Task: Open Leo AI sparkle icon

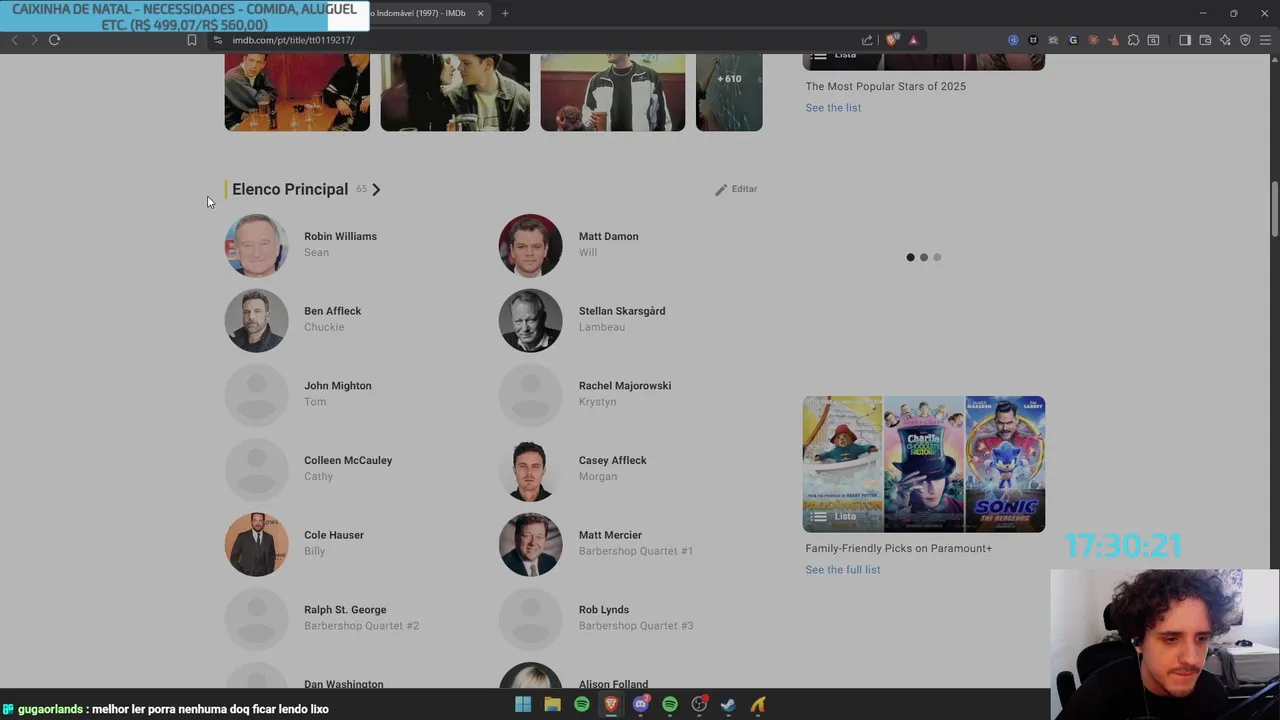Action: tap(1225, 40)
